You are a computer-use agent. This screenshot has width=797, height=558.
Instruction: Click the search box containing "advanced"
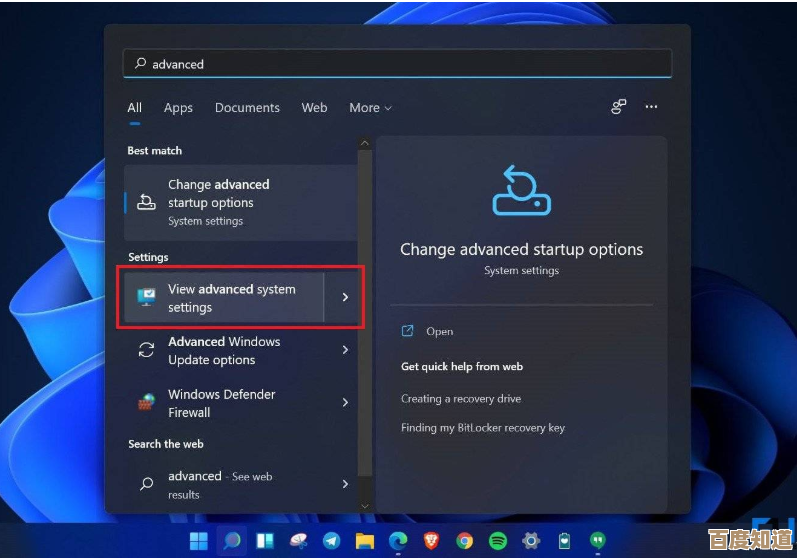point(397,64)
